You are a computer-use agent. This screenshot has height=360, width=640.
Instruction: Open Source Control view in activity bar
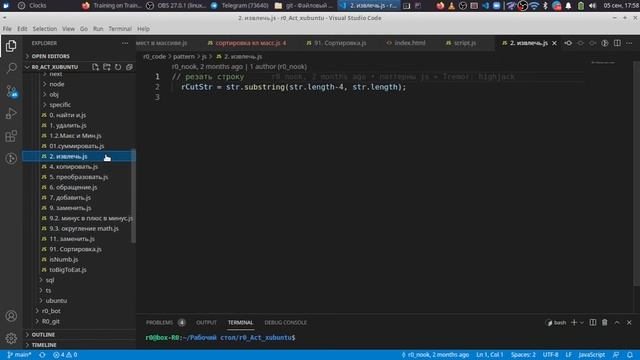click(x=11, y=91)
